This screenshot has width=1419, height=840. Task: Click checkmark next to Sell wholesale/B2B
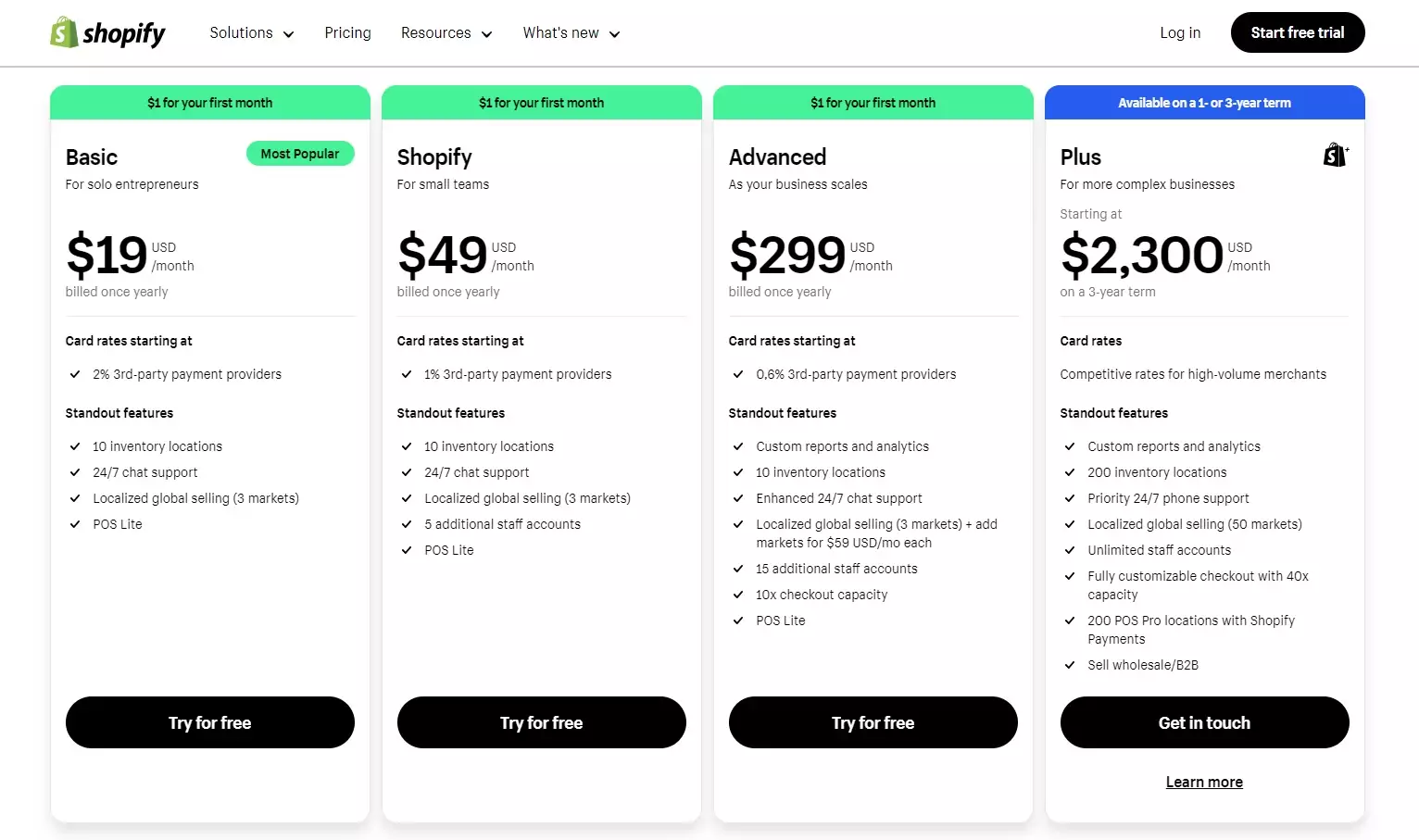1070,665
